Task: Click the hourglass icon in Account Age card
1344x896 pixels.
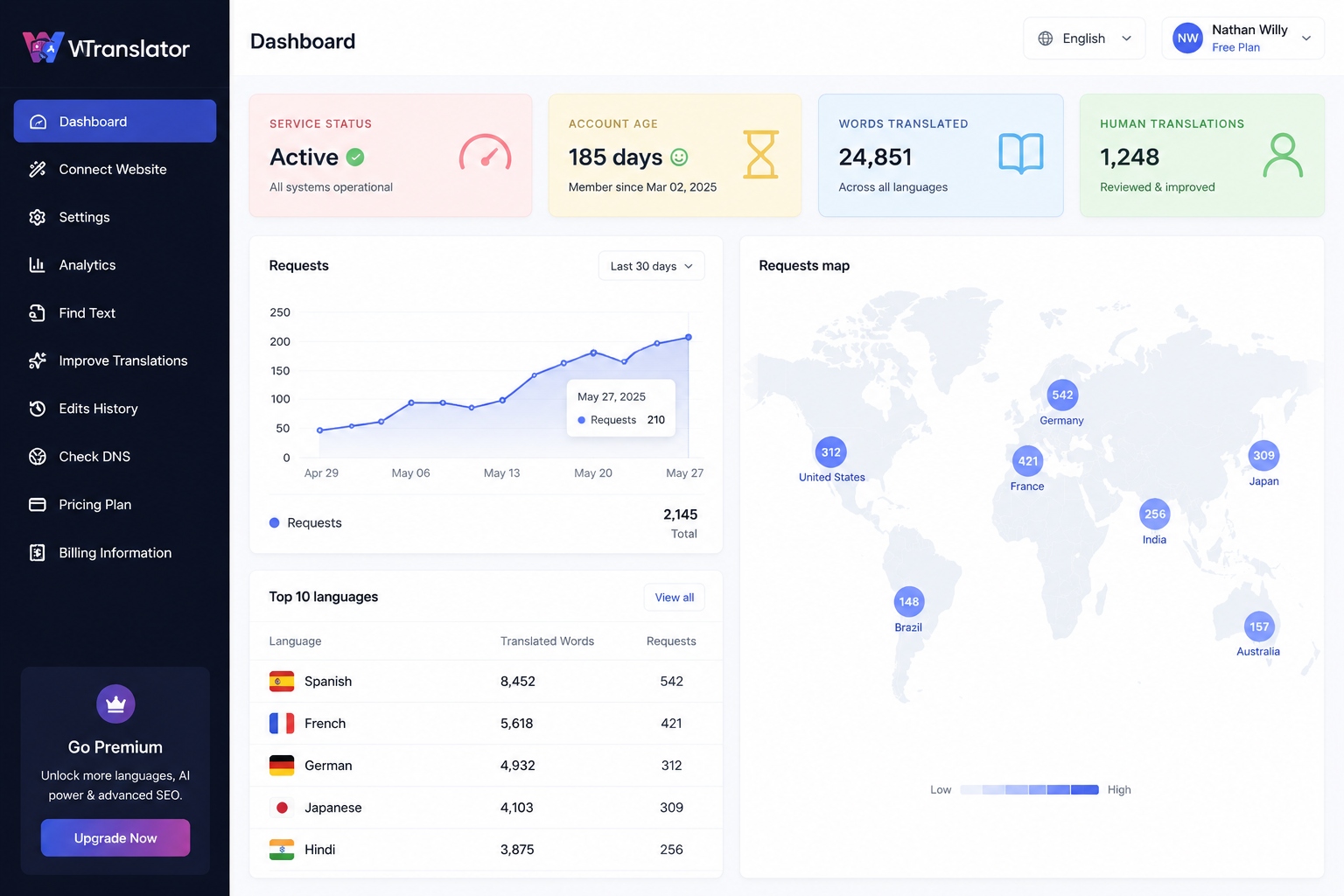Action: [760, 155]
